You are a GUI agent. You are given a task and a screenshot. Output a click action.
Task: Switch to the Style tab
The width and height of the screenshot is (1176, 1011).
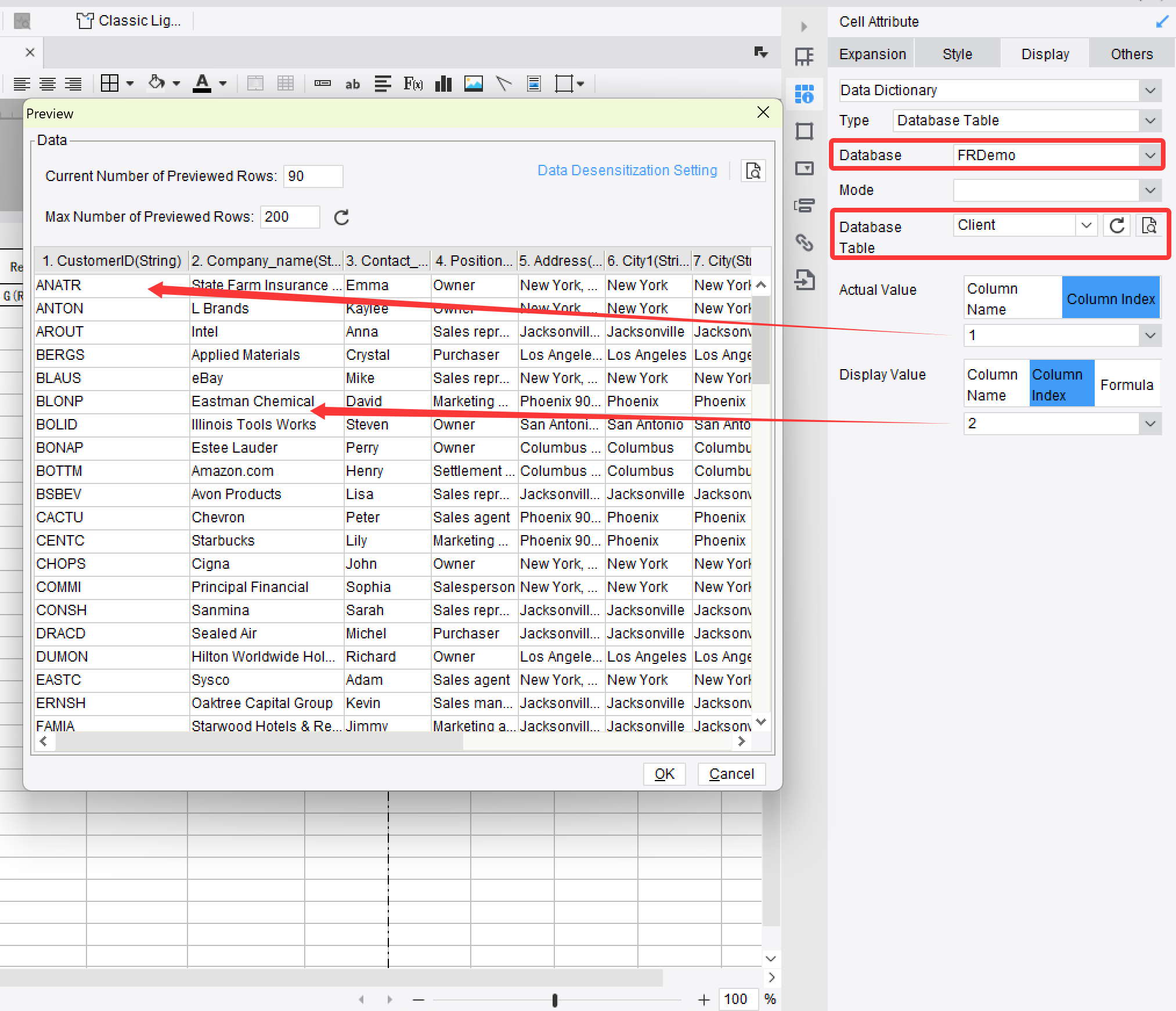(957, 53)
